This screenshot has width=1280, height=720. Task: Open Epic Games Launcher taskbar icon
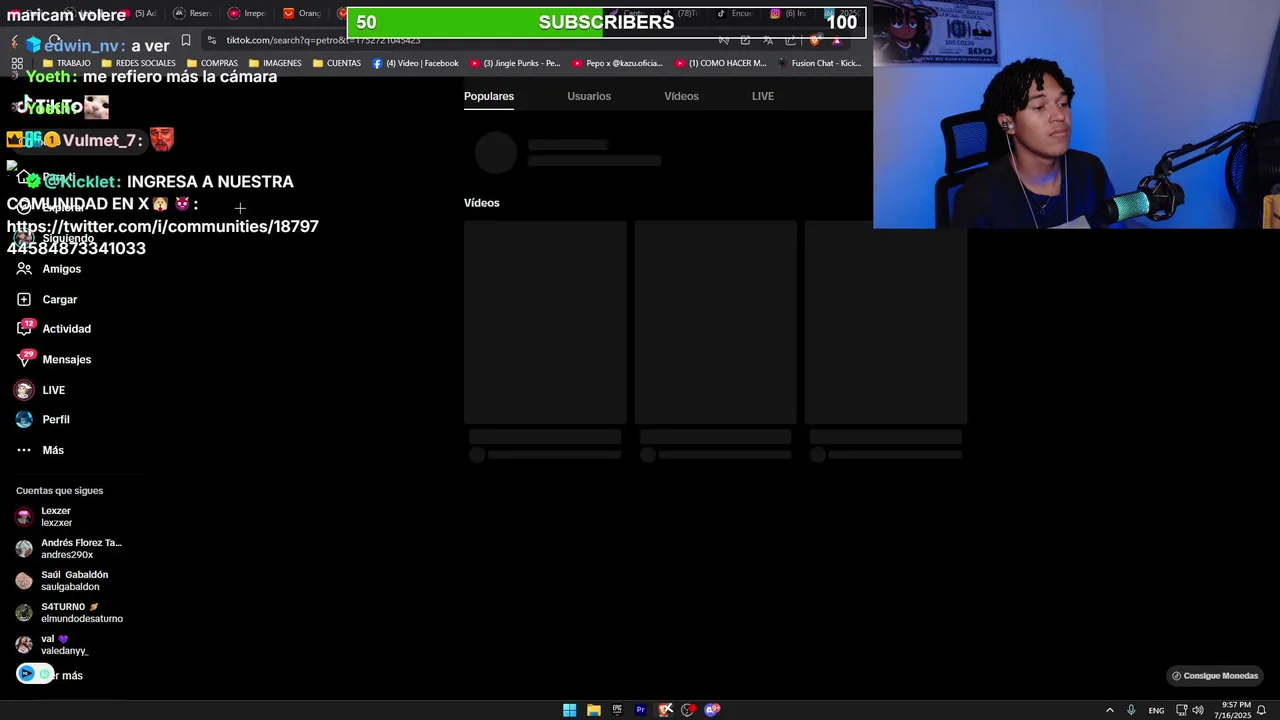pos(617,710)
